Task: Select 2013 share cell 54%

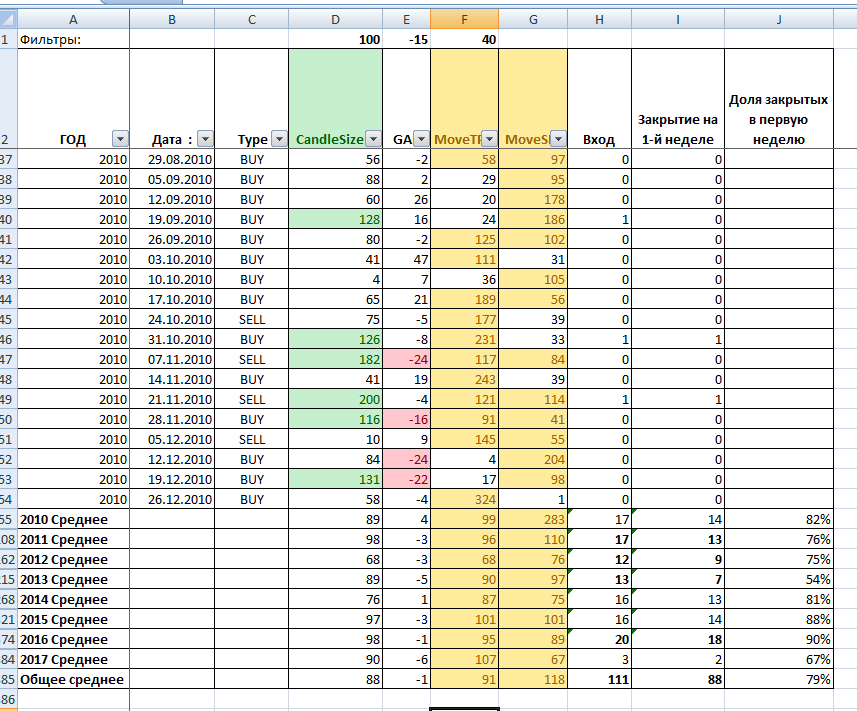Action: pos(779,580)
